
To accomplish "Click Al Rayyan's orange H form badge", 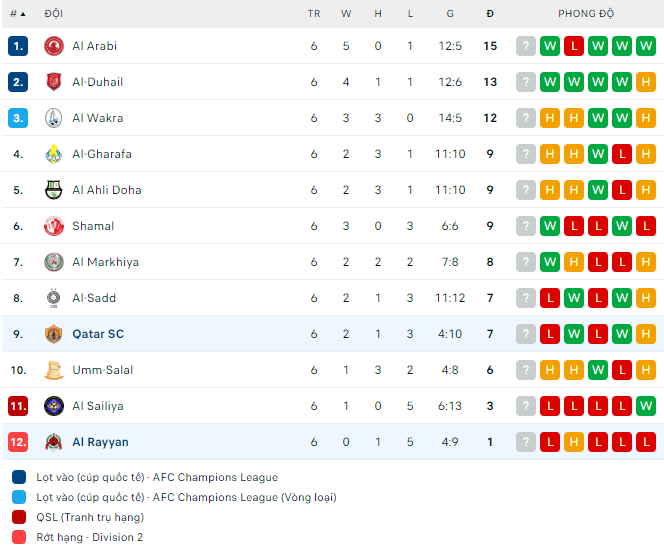I will (574, 442).
